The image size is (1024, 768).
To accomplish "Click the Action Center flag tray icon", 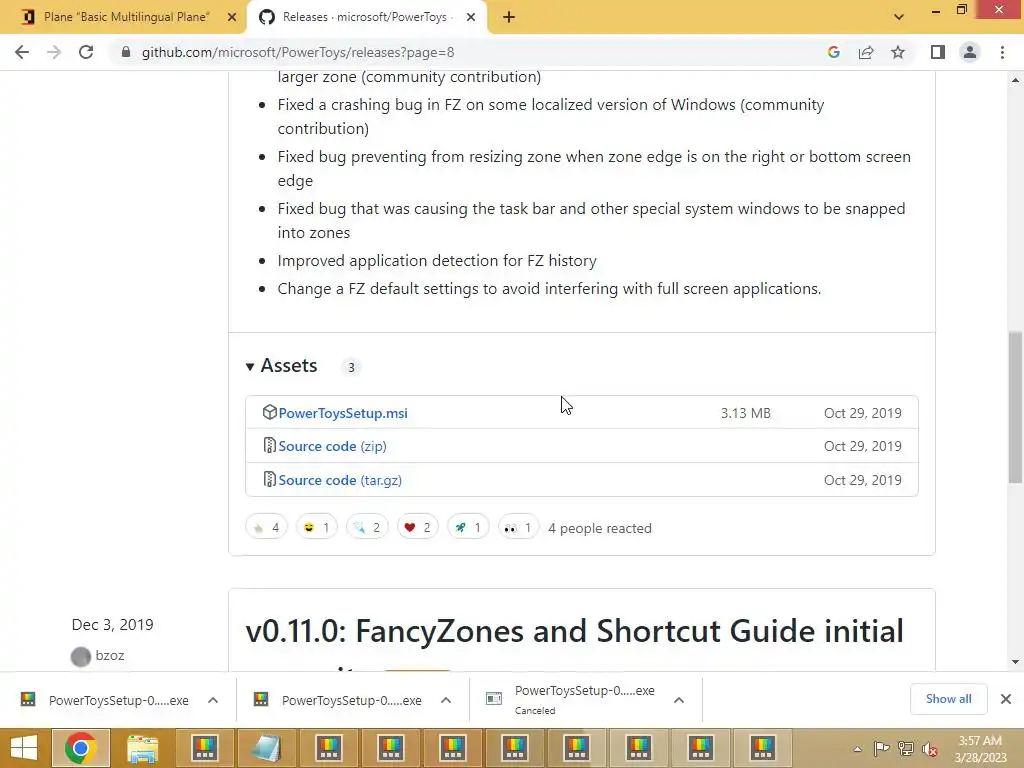I will [882, 749].
